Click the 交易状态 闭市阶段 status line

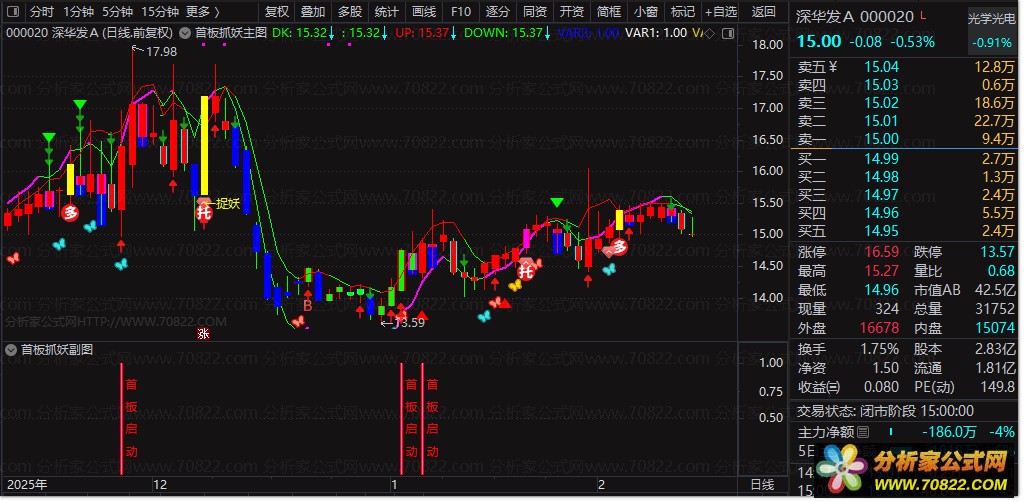click(x=885, y=411)
